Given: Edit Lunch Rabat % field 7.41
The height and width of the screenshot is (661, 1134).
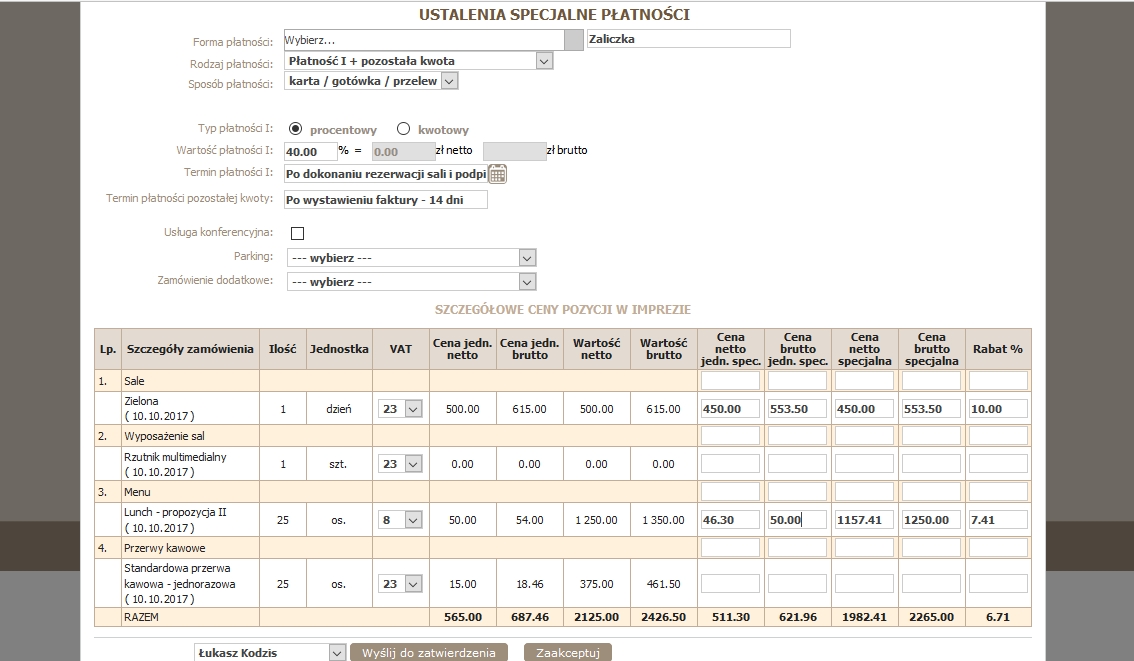Looking at the screenshot, I should (998, 520).
